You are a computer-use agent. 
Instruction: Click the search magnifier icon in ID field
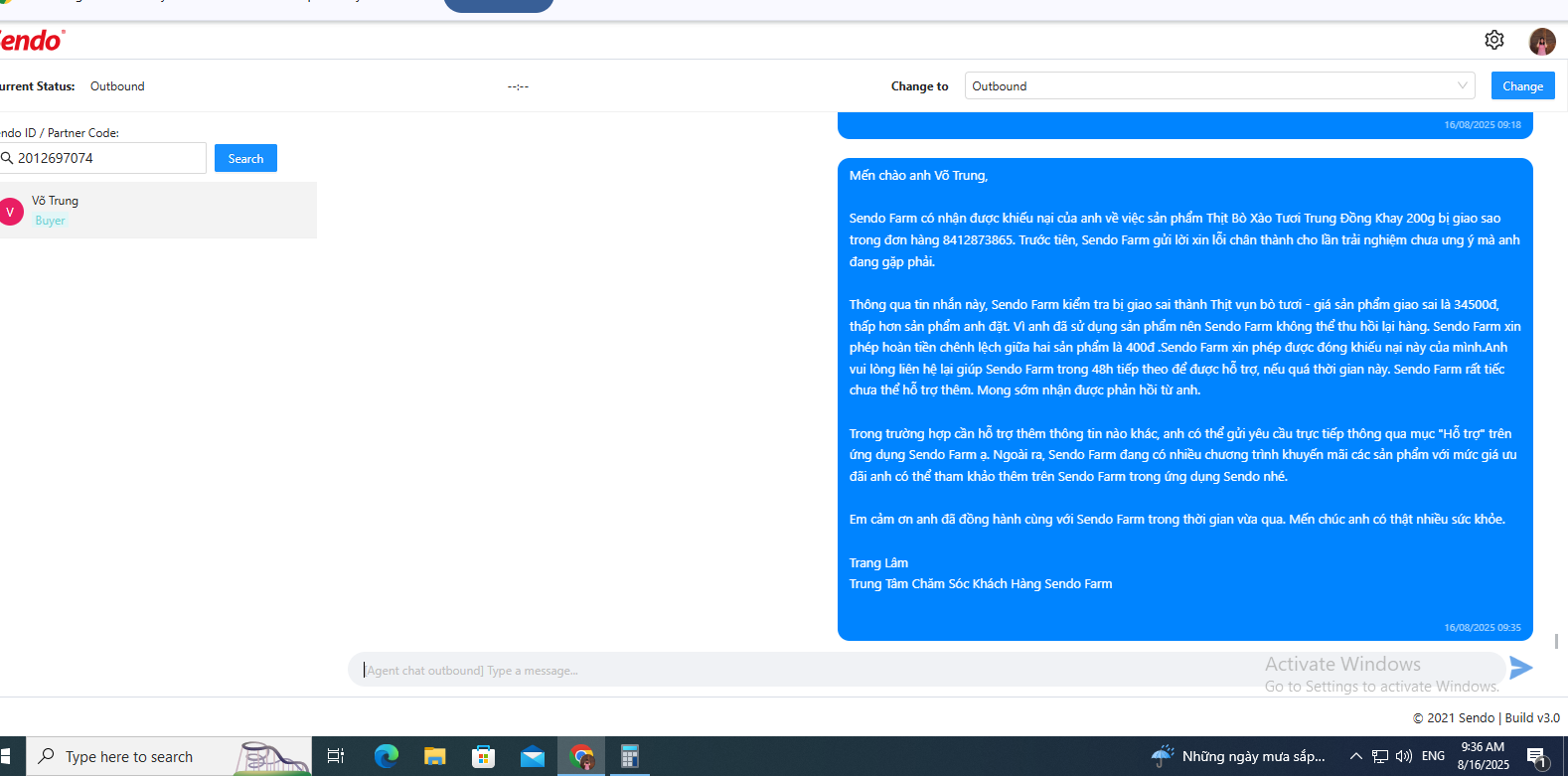tap(7, 158)
